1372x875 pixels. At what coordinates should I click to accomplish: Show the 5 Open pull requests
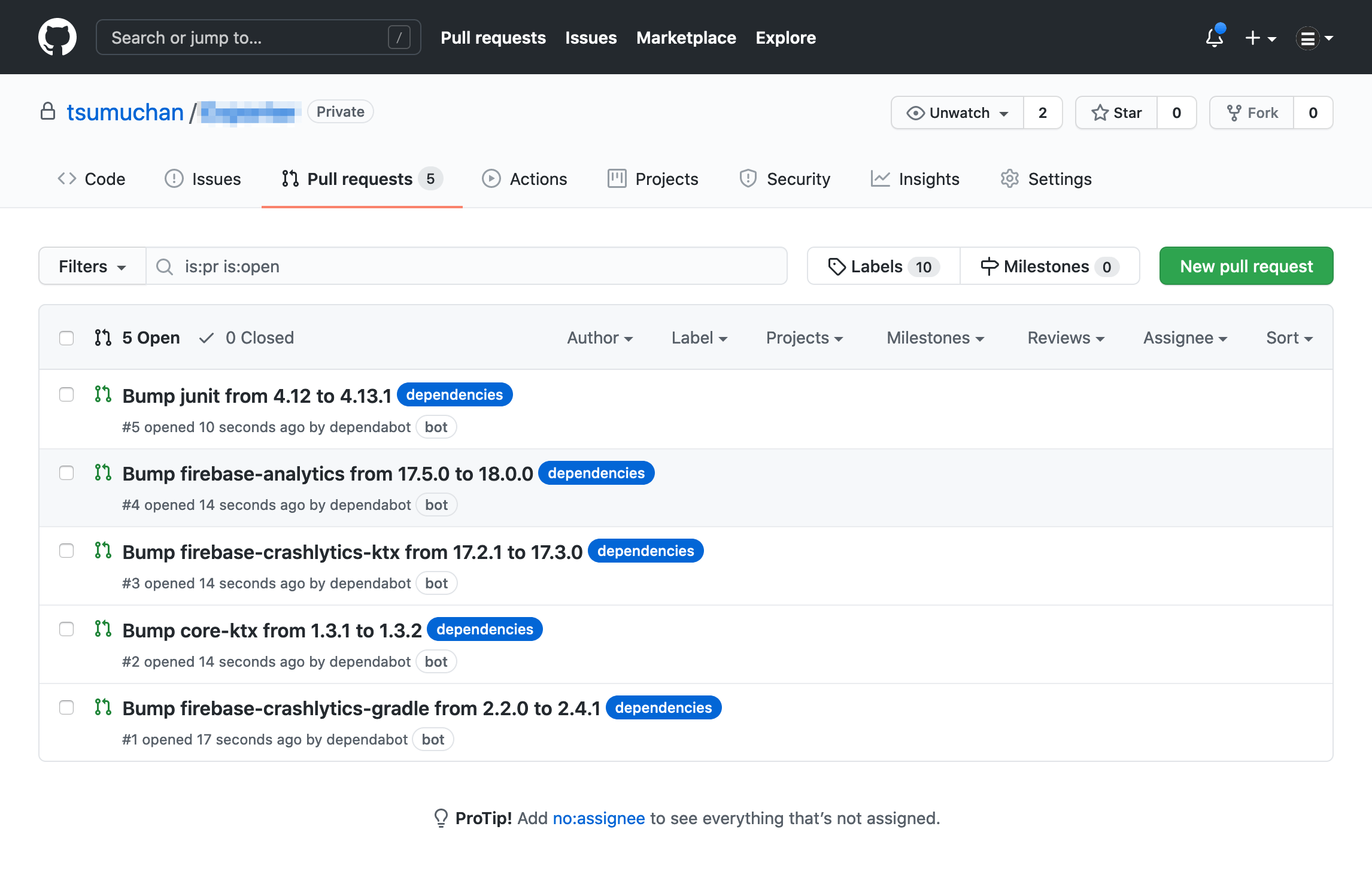point(137,338)
